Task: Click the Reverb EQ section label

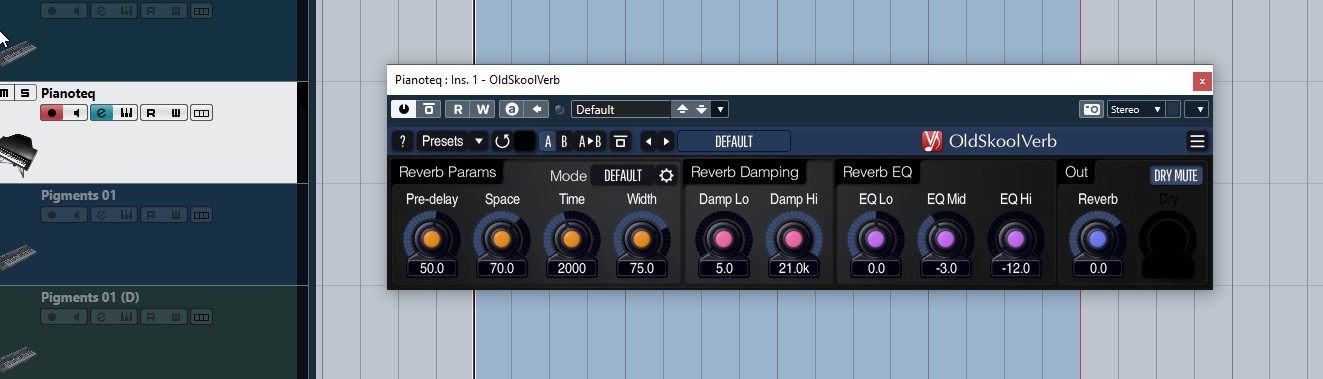Action: tap(877, 172)
